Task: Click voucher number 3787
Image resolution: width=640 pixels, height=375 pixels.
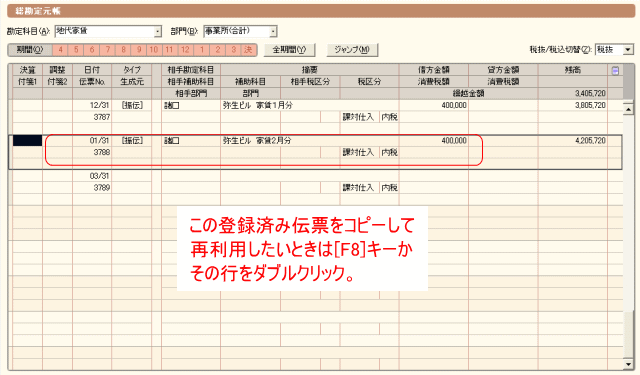Action: (x=102, y=117)
